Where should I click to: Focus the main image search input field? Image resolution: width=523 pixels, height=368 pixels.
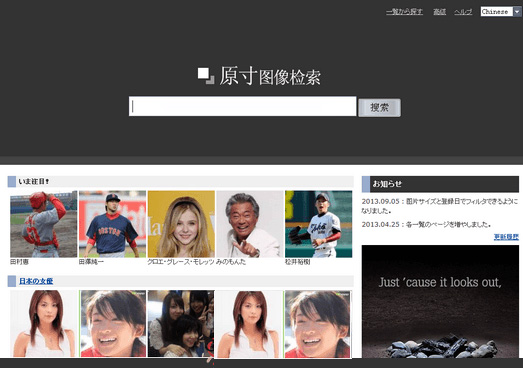tap(242, 106)
